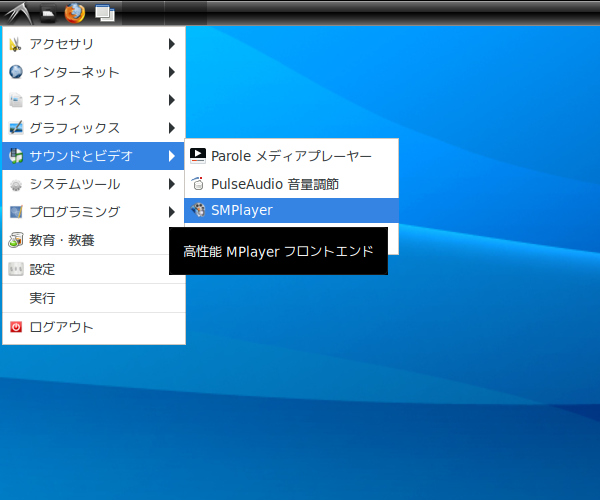Open the file manager panel icon
Viewport: 600px width, 500px height.
coord(48,13)
